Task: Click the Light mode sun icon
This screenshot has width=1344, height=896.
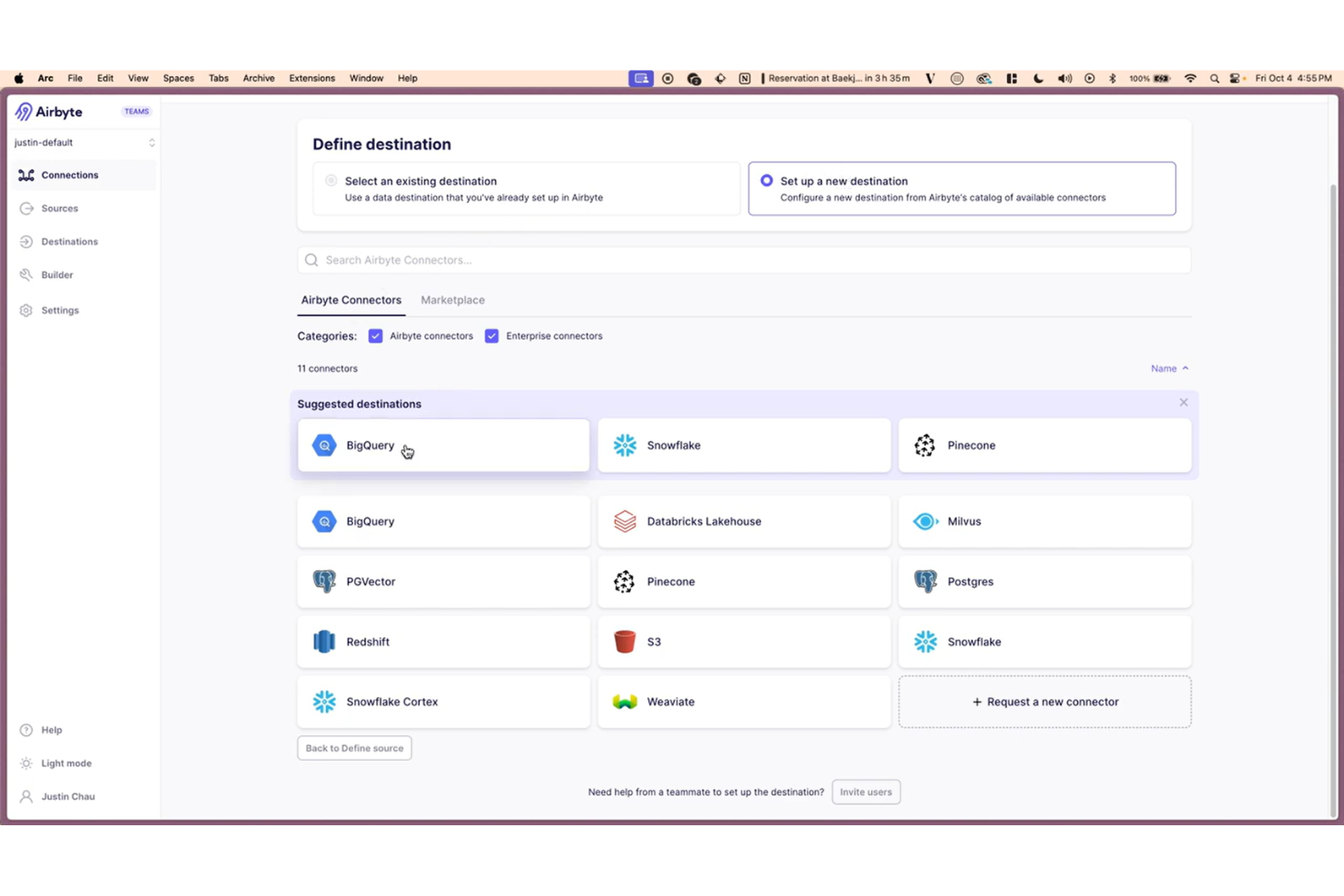Action: point(26,763)
